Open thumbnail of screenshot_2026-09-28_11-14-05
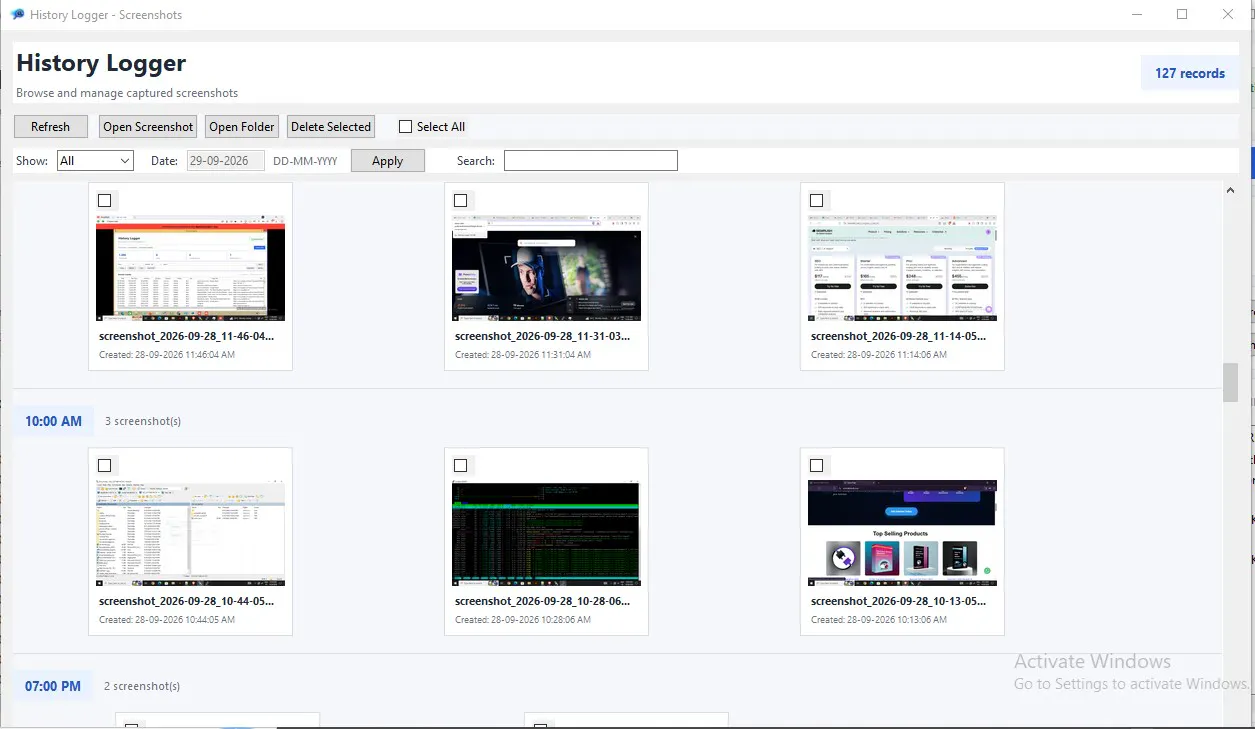The image size is (1255, 729). (902, 267)
